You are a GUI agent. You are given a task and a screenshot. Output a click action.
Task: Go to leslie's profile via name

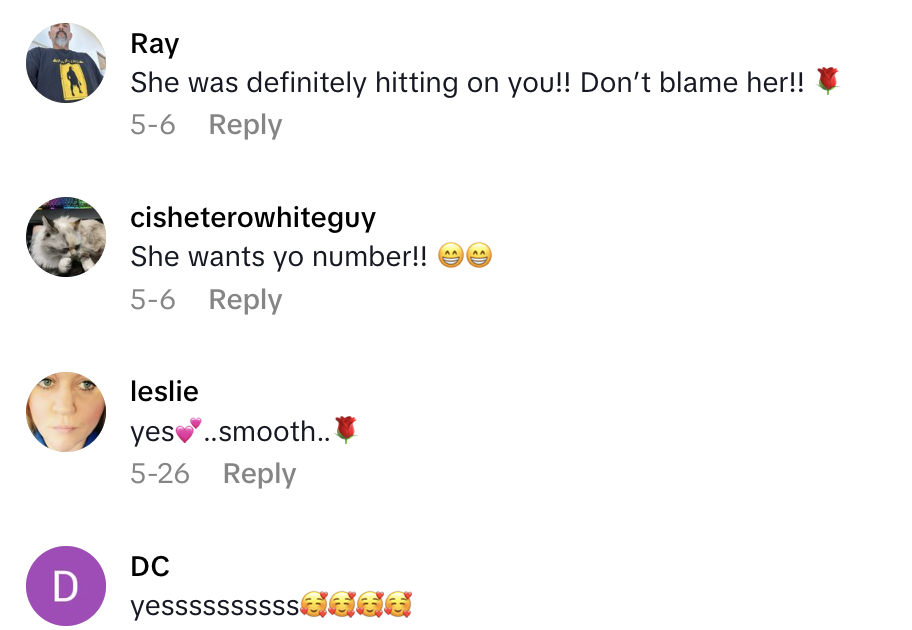coord(165,392)
